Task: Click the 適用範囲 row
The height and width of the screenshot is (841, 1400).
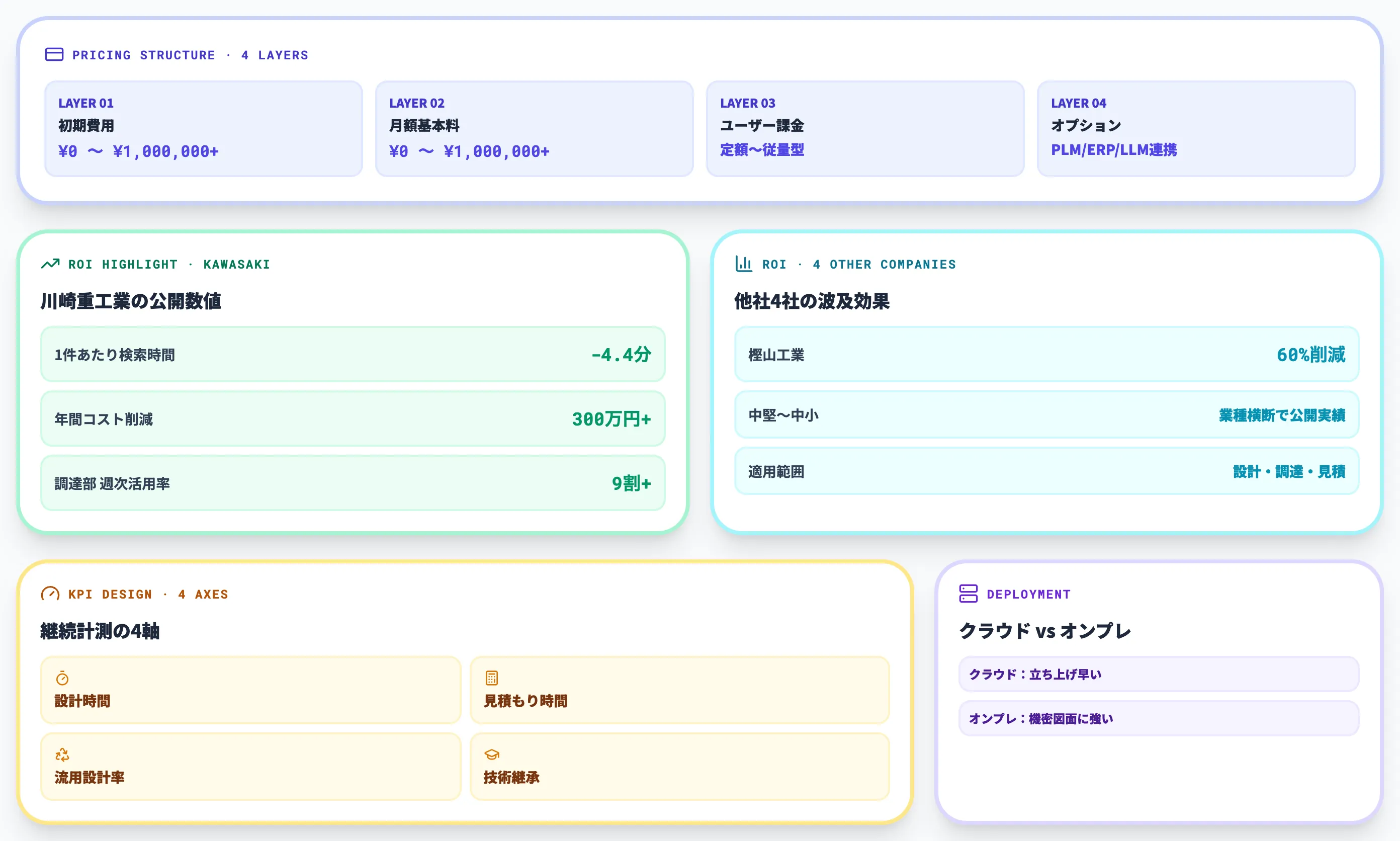Action: tap(1046, 471)
